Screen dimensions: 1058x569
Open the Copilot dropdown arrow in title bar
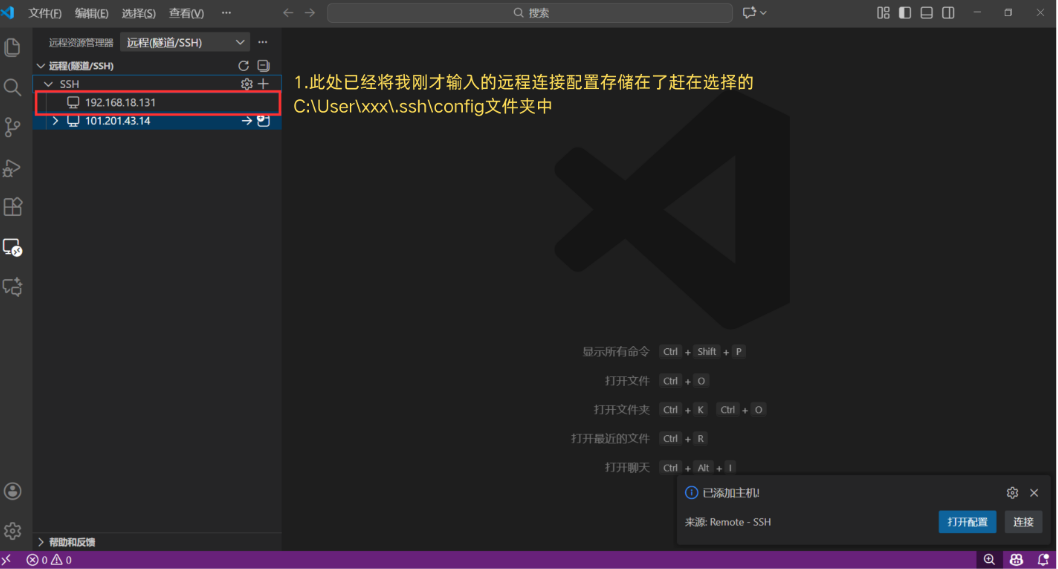(x=764, y=13)
